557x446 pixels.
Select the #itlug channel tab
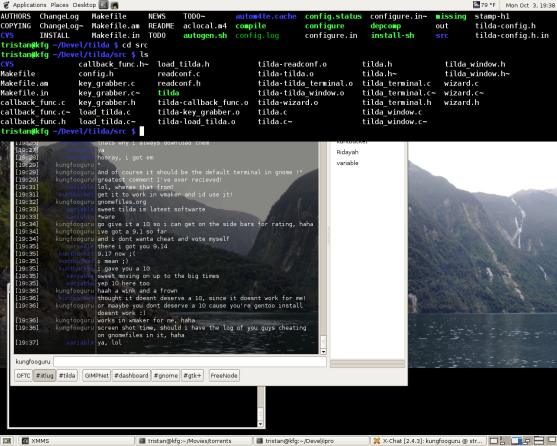tap(45, 376)
